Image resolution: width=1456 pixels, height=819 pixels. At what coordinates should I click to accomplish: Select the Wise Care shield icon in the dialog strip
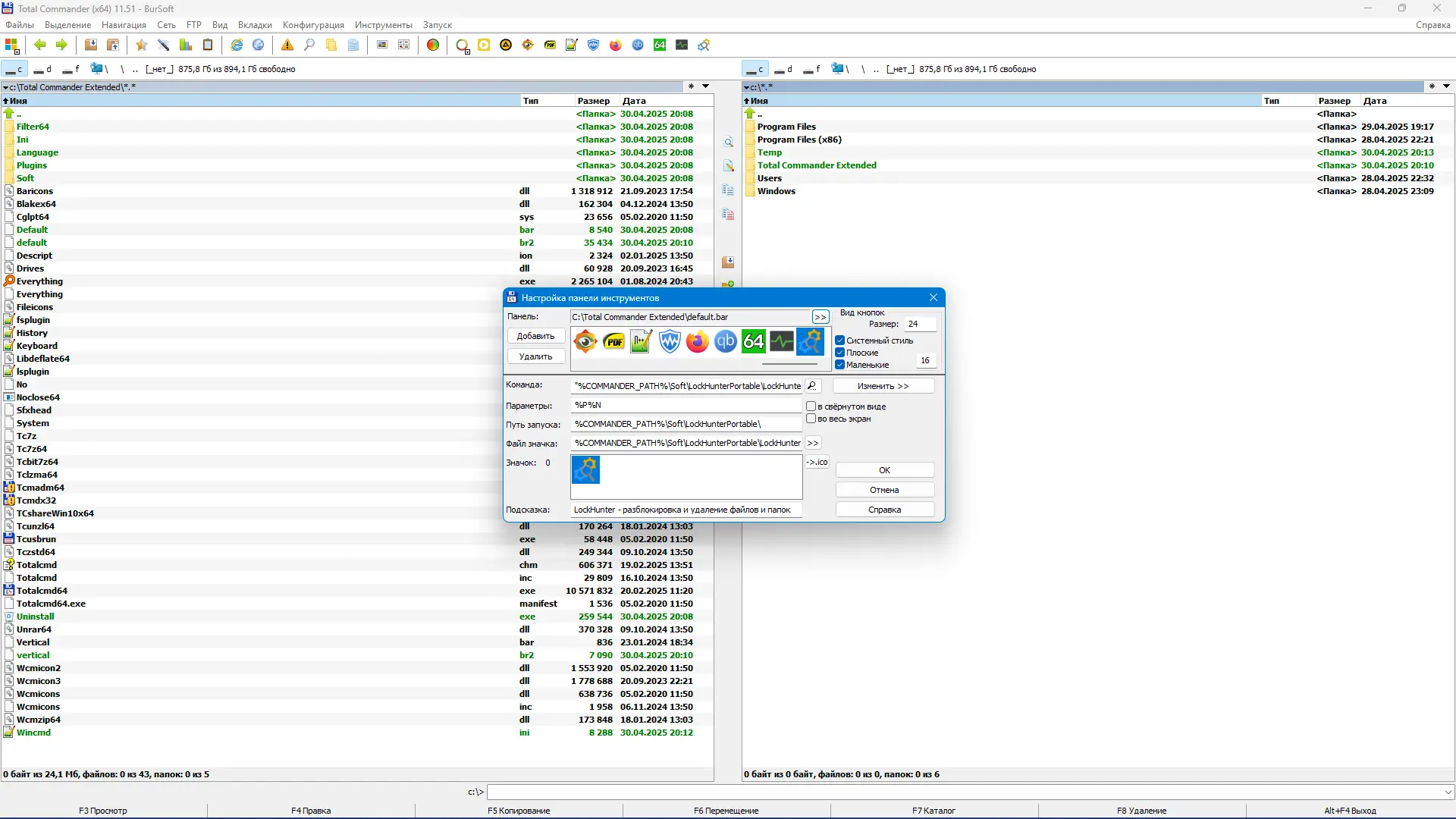pyautogui.click(x=670, y=341)
